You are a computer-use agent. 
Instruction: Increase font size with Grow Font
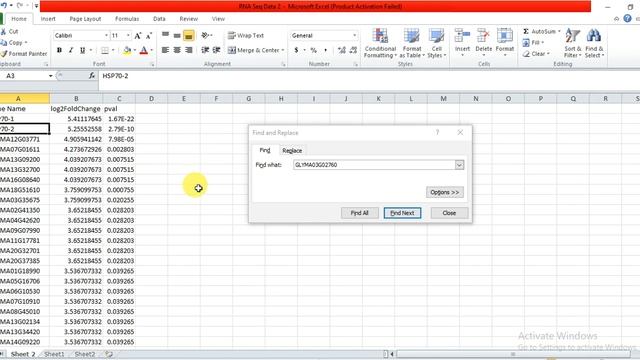click(x=138, y=36)
